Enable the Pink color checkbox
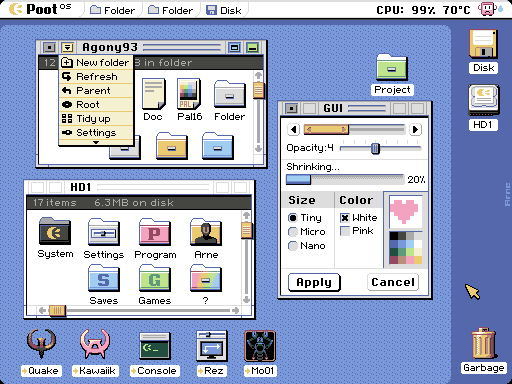 click(x=345, y=231)
